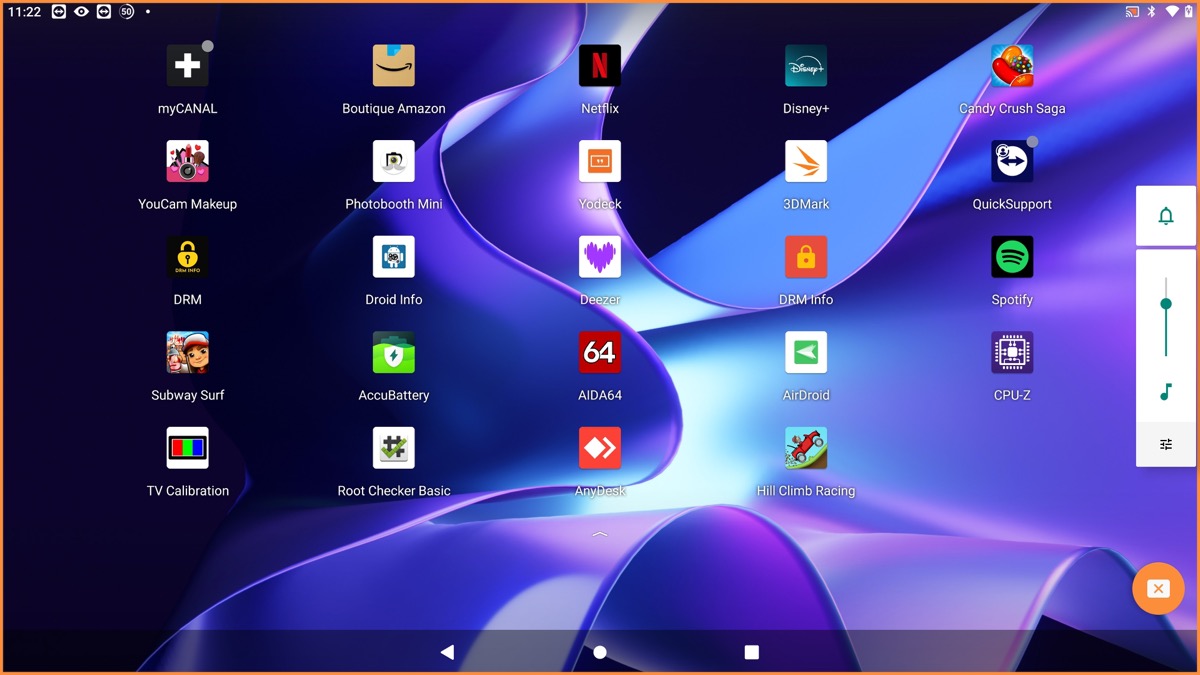Launch the Disney+ app
The image size is (1200, 675).
806,66
